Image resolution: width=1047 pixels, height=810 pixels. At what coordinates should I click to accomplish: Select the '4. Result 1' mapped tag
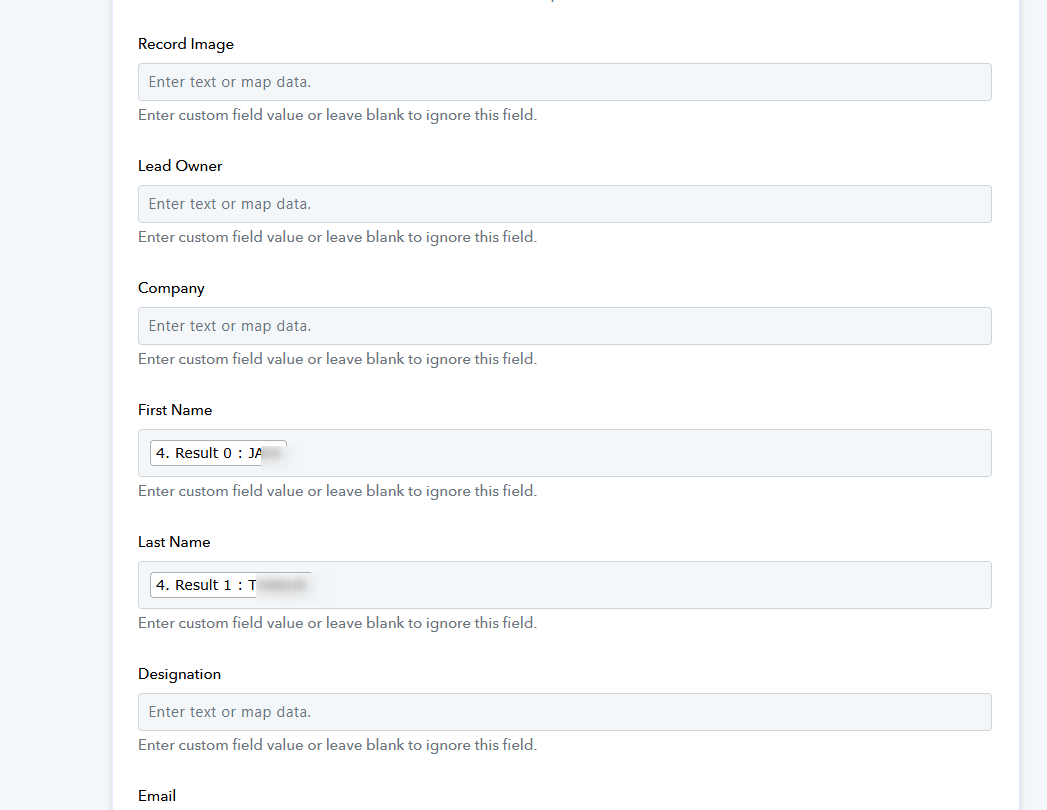pos(230,585)
